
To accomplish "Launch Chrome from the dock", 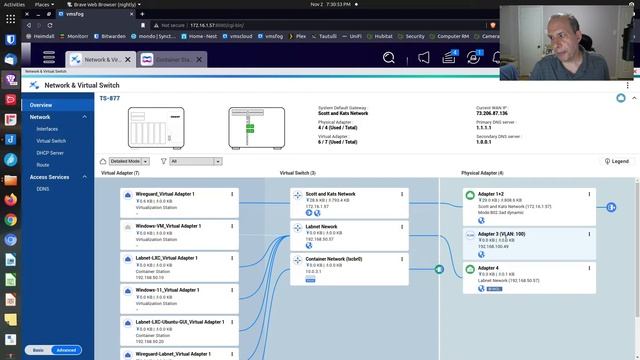I will click(11, 220).
